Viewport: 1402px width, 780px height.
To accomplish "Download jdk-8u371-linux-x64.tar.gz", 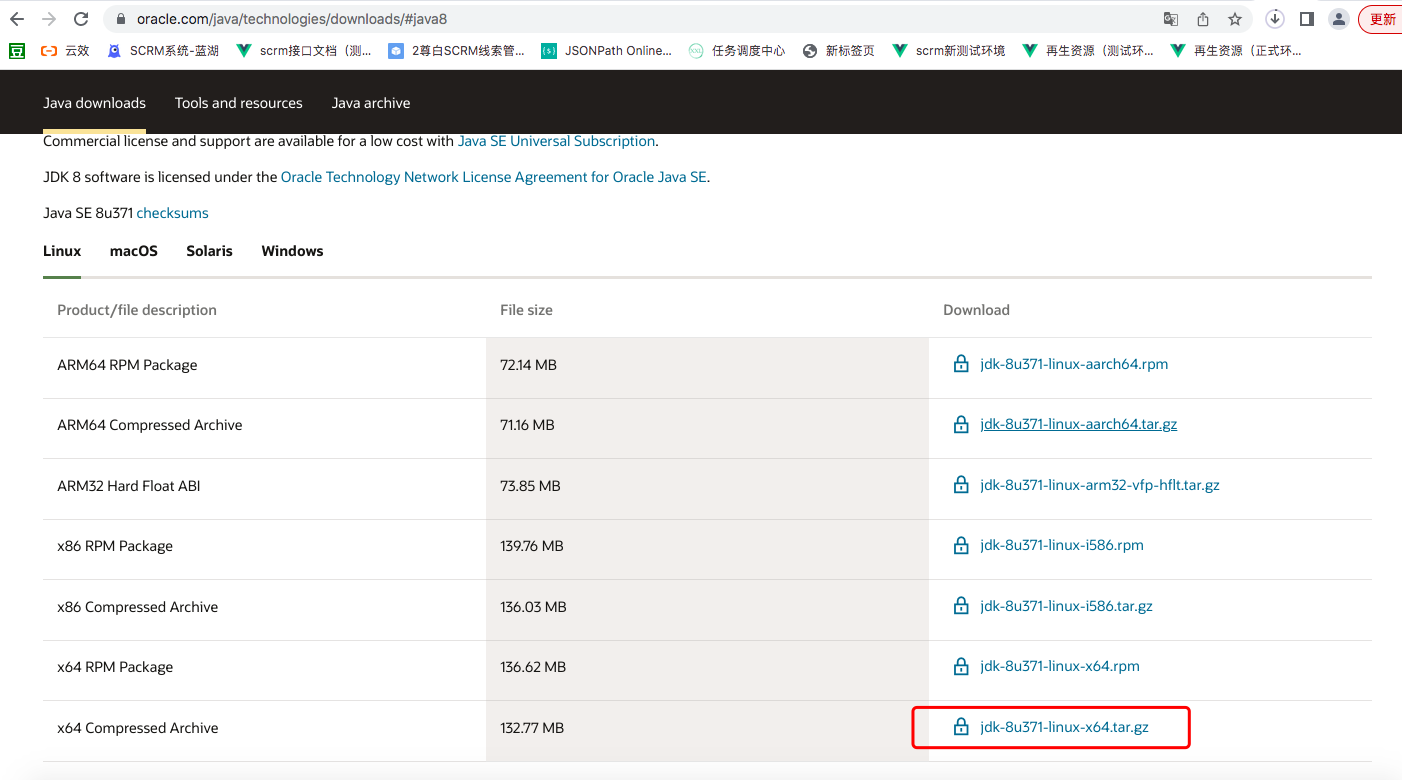I will coord(1065,727).
